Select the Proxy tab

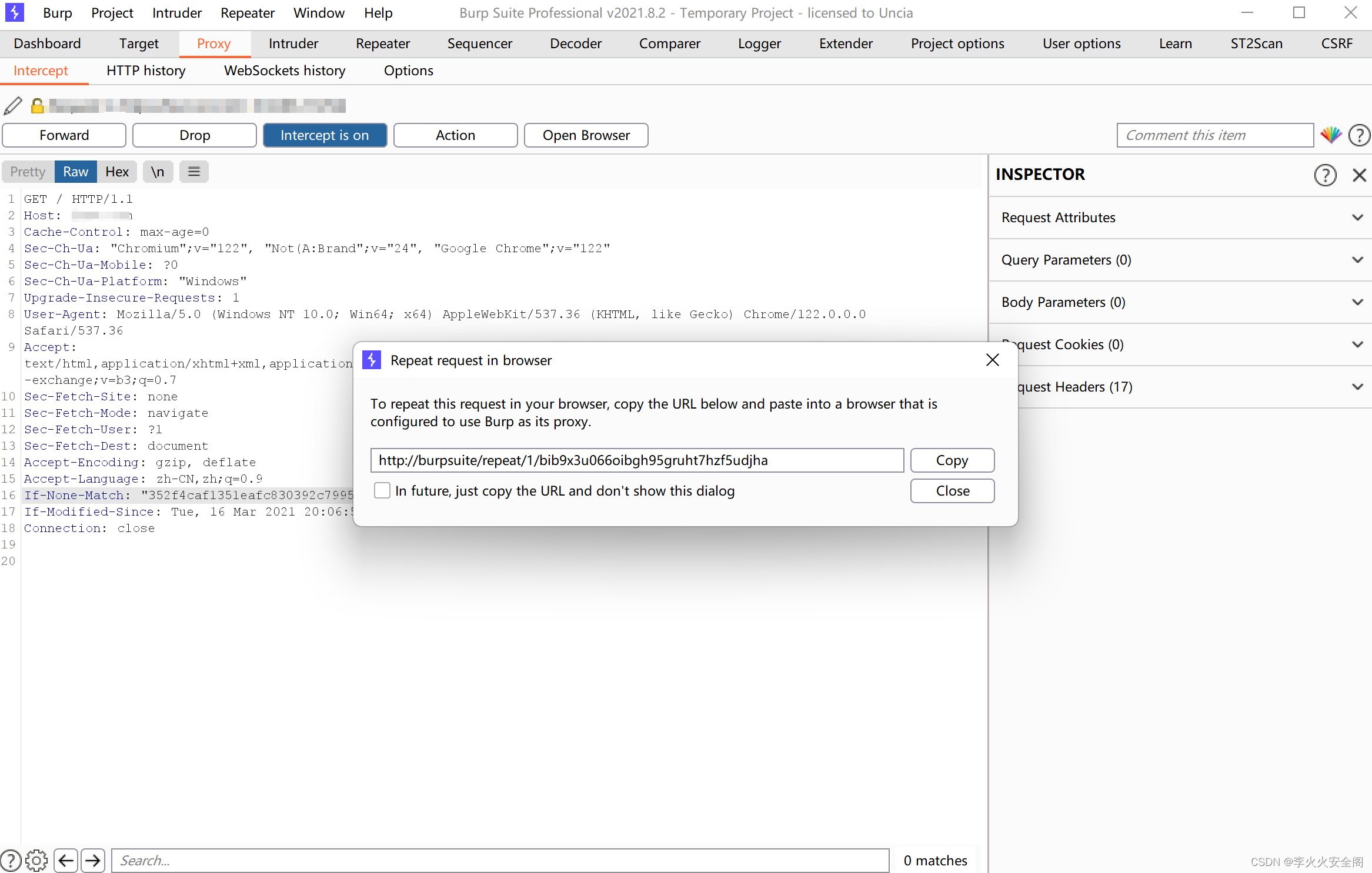[x=214, y=44]
